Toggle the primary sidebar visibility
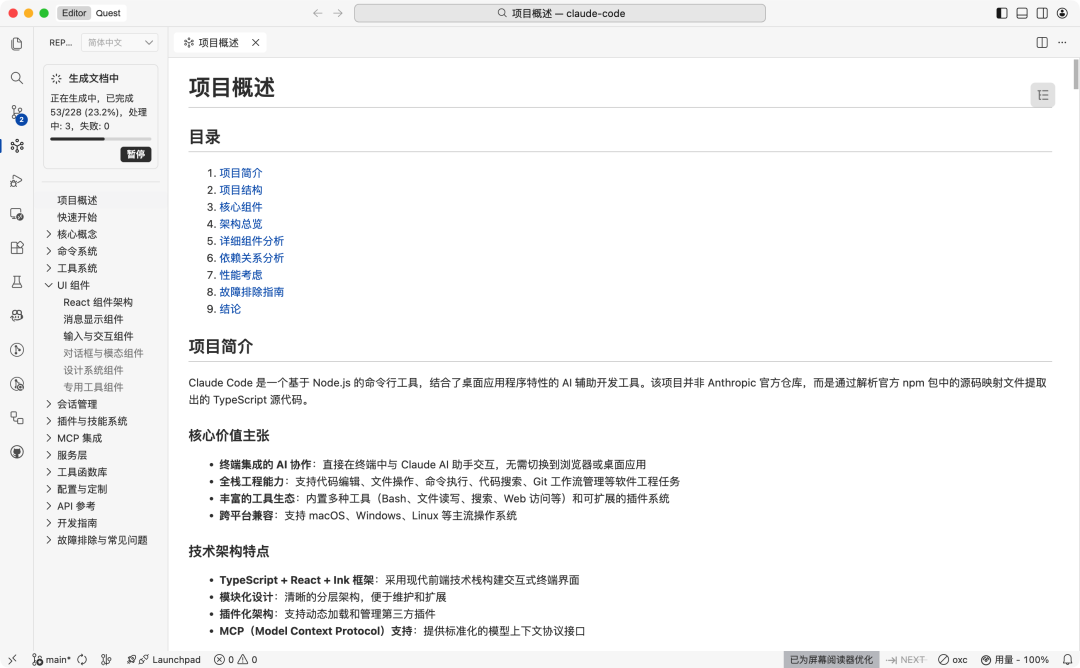 pos(1001,13)
